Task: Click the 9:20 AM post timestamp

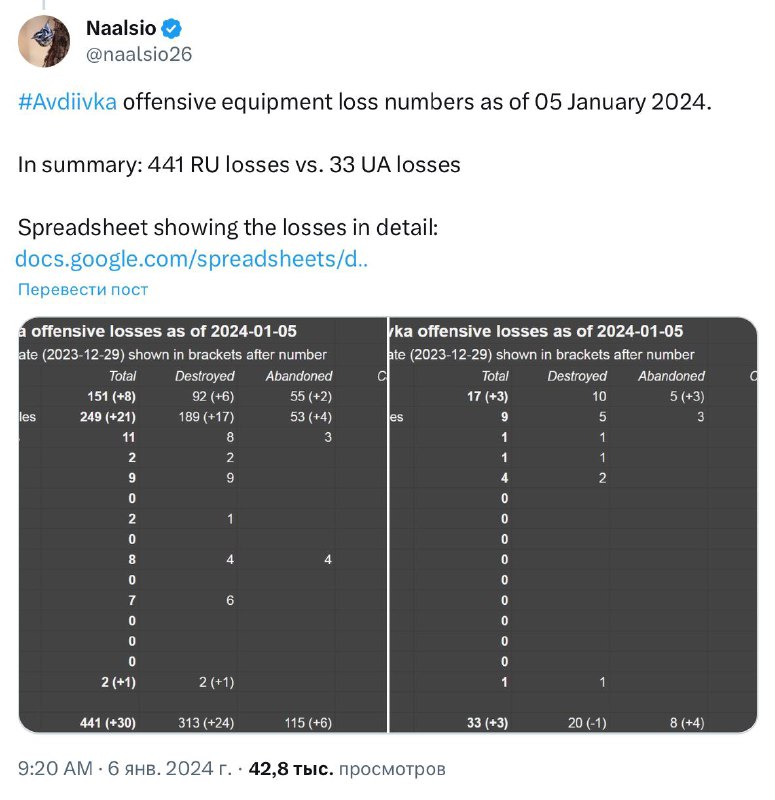Action: (x=55, y=768)
